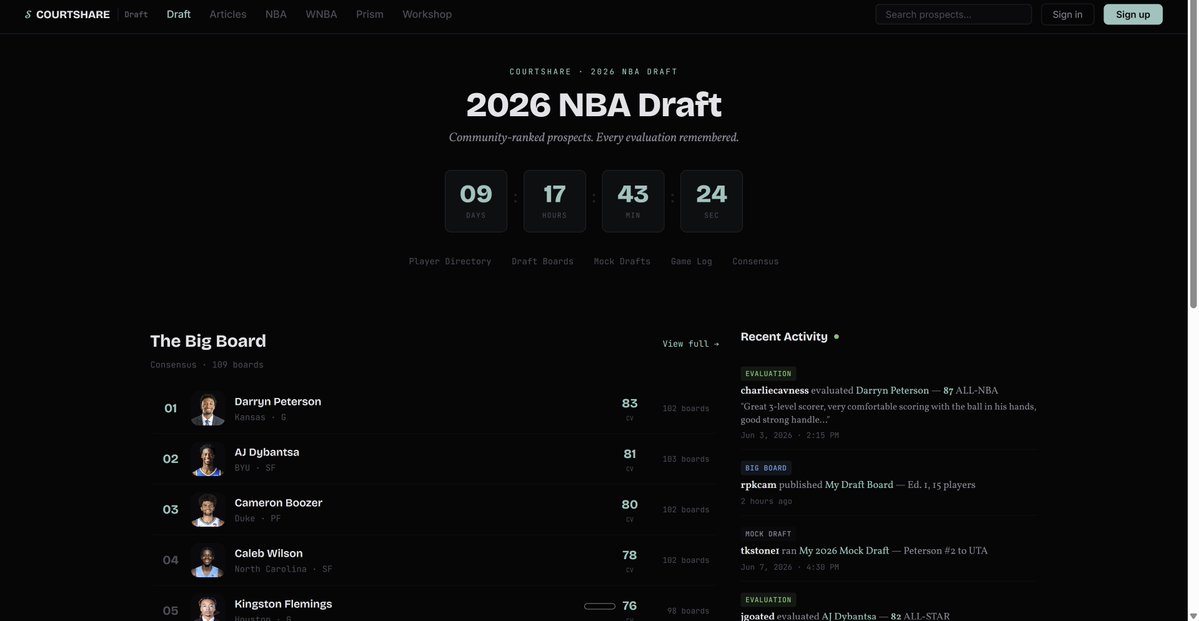Open the Prism tab
1199x621 pixels.
click(369, 15)
